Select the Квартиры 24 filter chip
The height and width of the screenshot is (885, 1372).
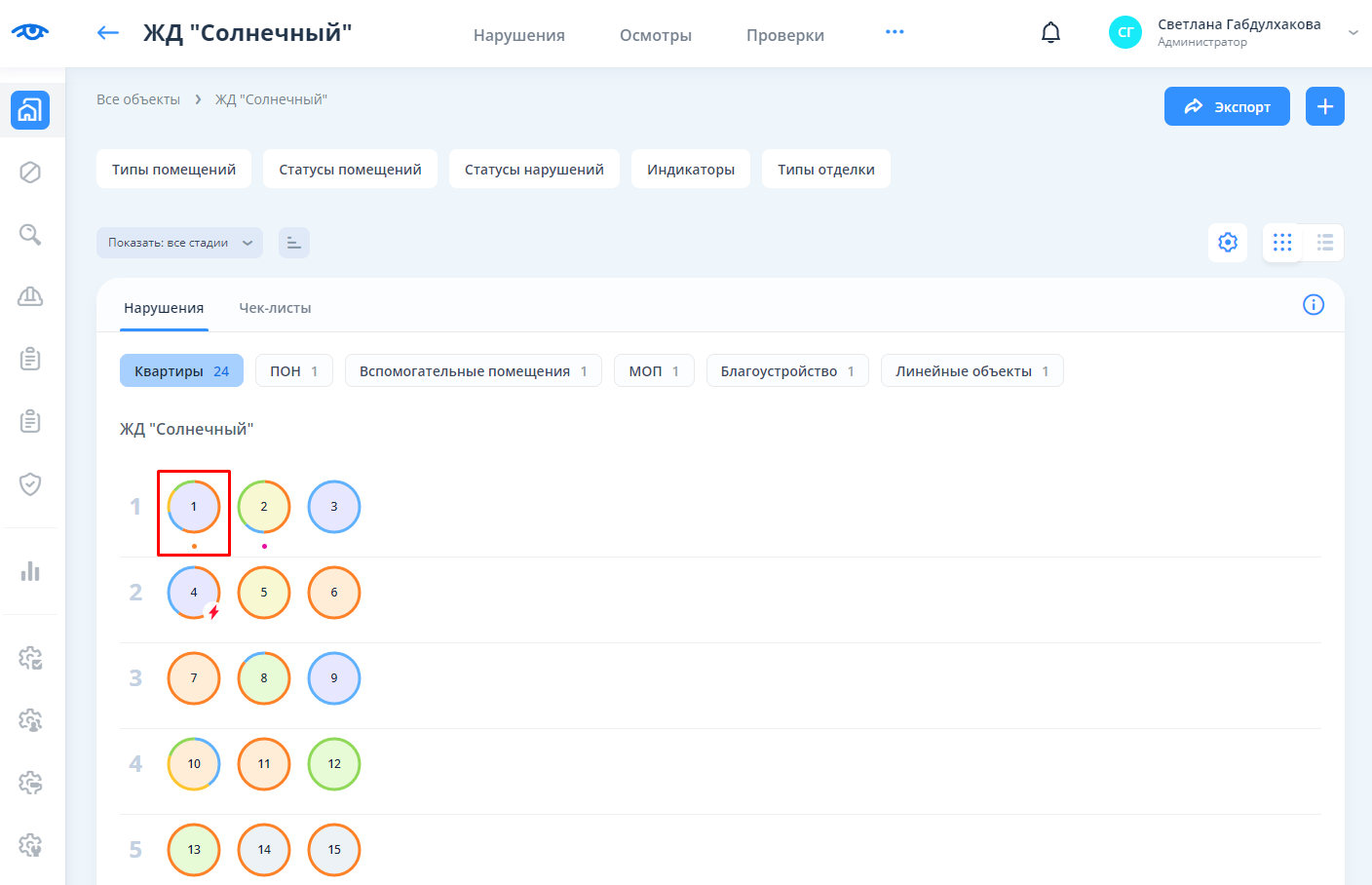(181, 371)
